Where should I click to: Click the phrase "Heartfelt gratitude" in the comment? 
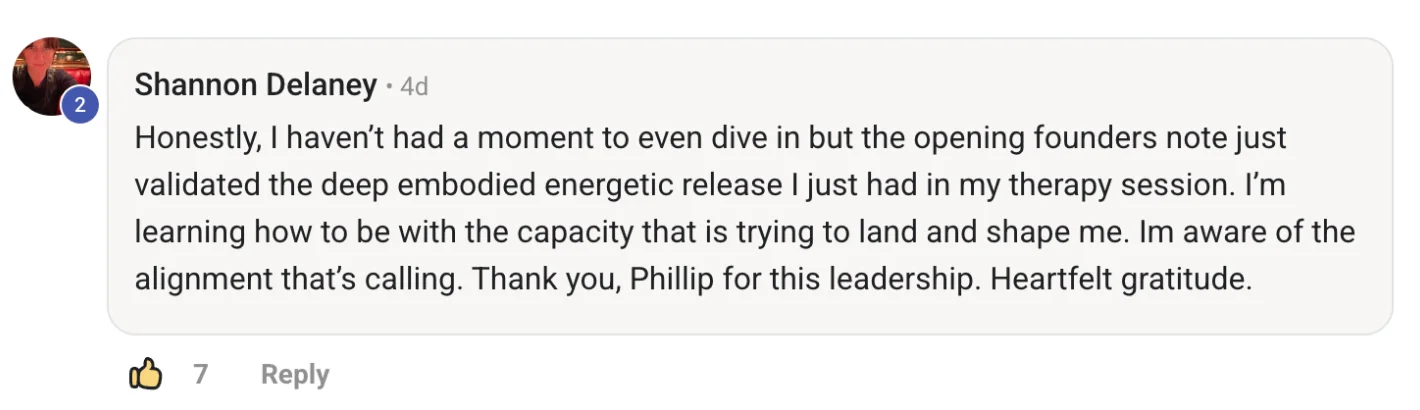point(1120,280)
